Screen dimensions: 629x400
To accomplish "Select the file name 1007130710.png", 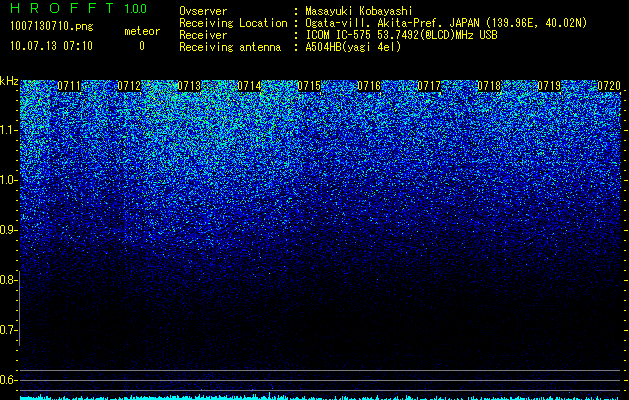I will [x=51, y=26].
